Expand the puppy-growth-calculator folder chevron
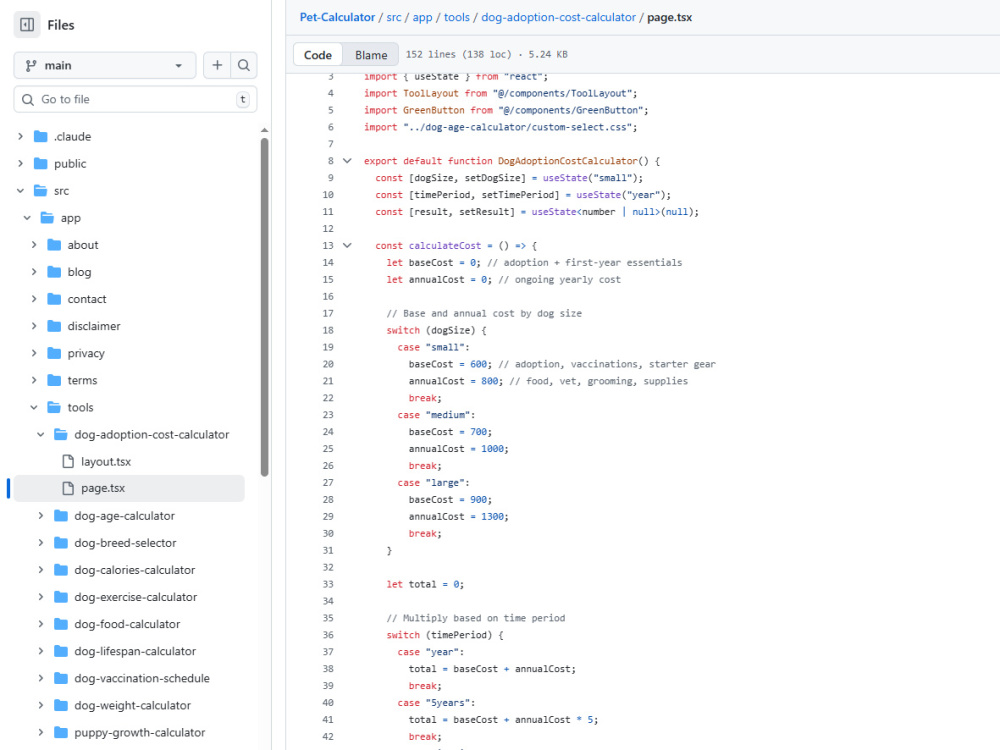This screenshot has width=1000, height=750. point(41,732)
